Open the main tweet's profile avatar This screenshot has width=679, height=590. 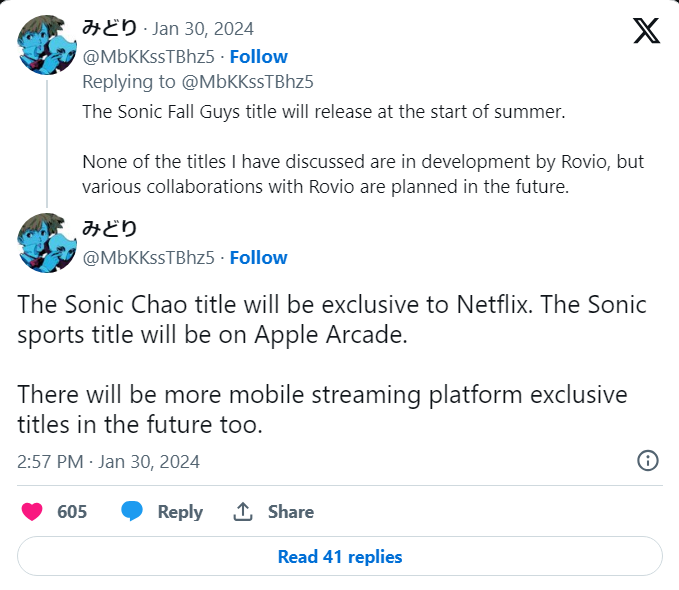pyautogui.click(x=47, y=243)
